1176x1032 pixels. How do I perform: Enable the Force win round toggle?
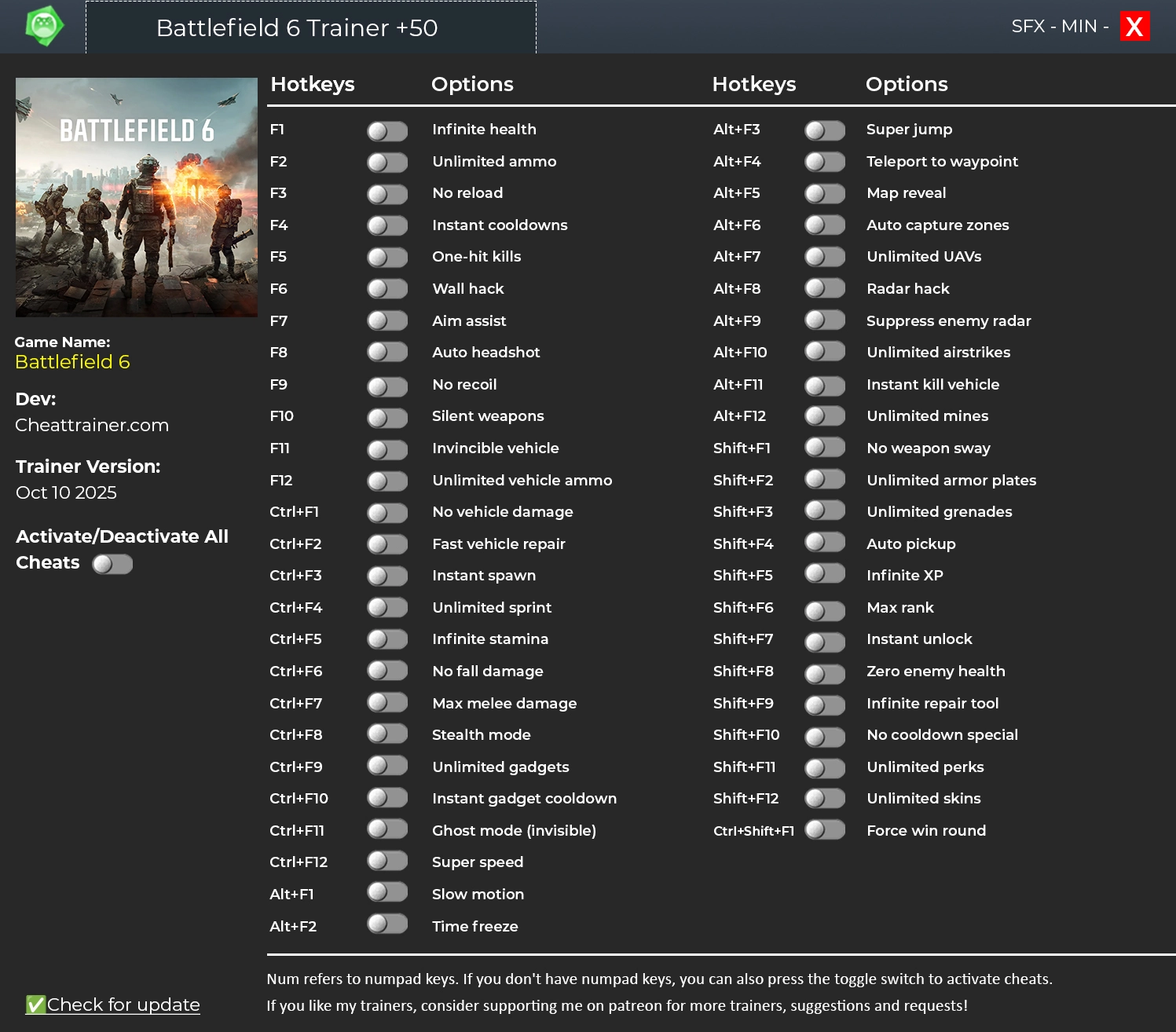(x=825, y=829)
